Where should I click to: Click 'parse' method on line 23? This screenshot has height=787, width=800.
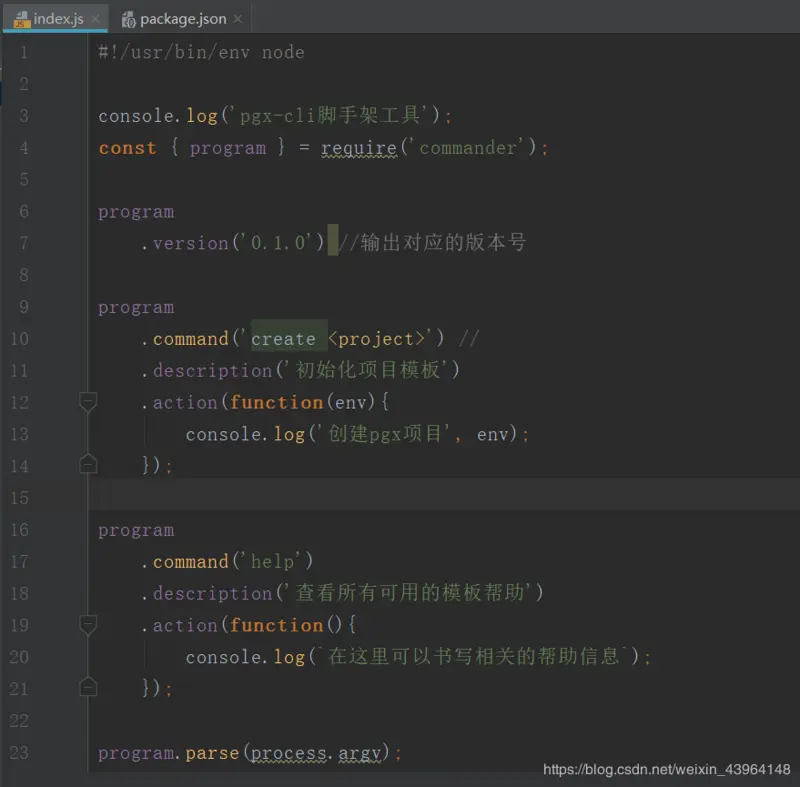tap(212, 753)
